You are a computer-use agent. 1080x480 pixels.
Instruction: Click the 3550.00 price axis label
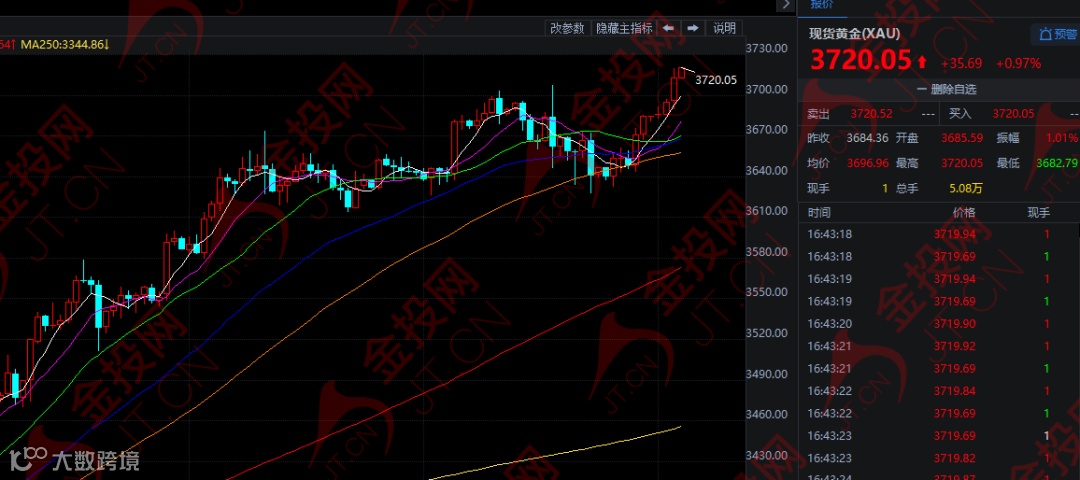click(767, 292)
